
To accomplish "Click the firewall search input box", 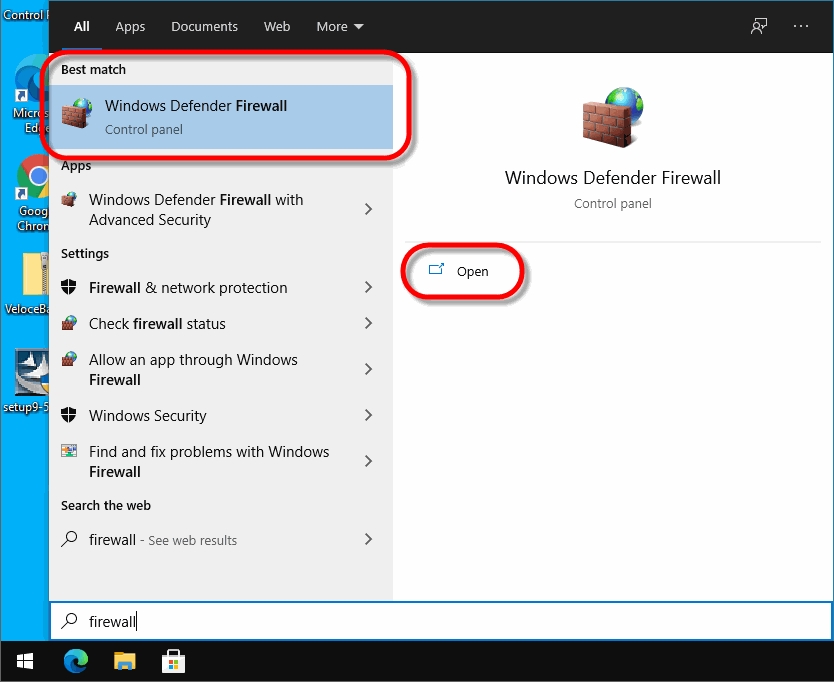I will (440, 622).
